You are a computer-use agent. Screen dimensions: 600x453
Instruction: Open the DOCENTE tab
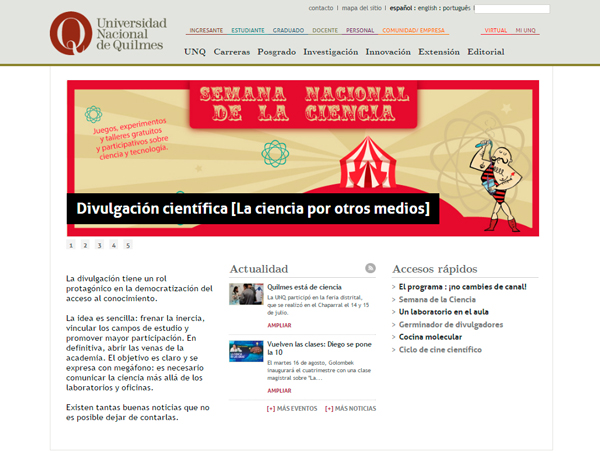click(x=325, y=30)
